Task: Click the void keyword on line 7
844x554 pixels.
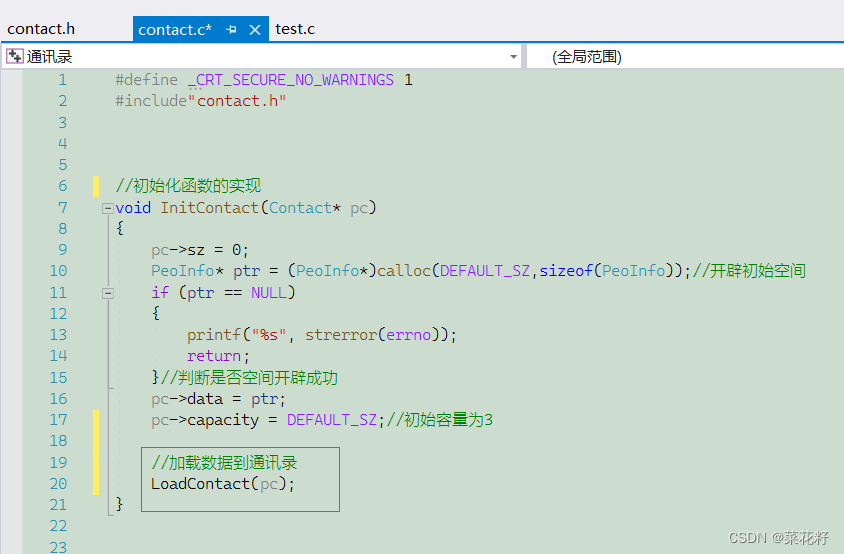Action: pos(133,208)
